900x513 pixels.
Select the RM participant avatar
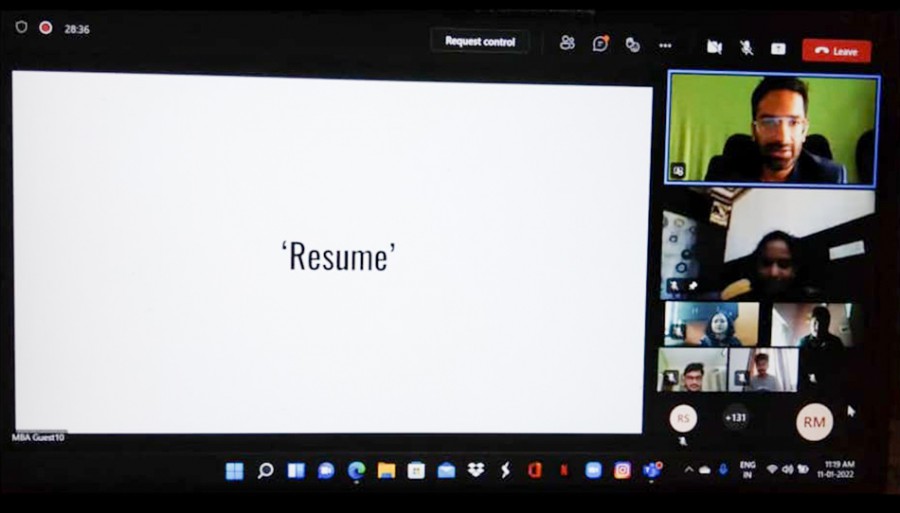click(x=814, y=422)
